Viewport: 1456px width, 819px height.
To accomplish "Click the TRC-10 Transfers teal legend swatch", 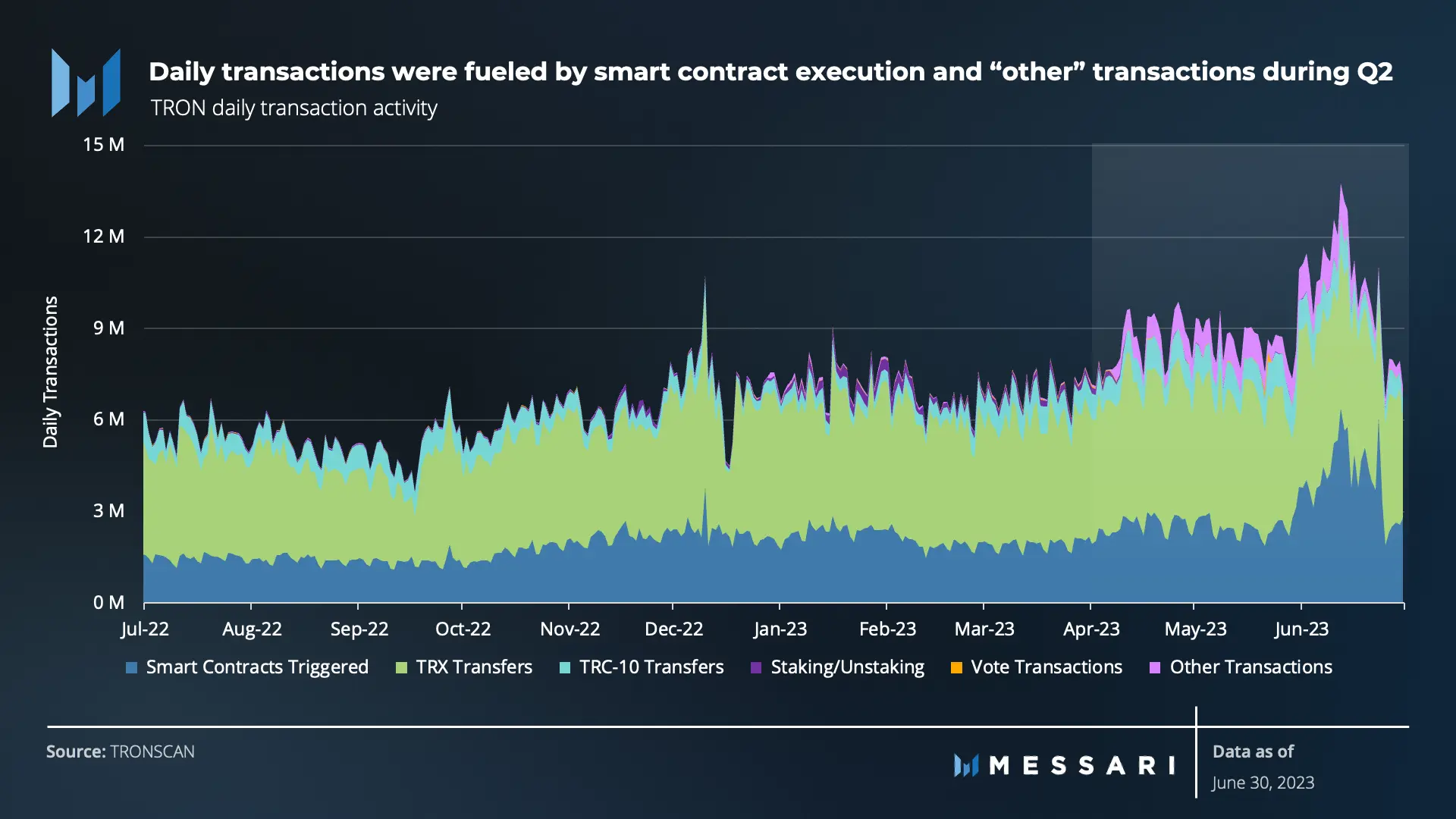I will 565,668.
